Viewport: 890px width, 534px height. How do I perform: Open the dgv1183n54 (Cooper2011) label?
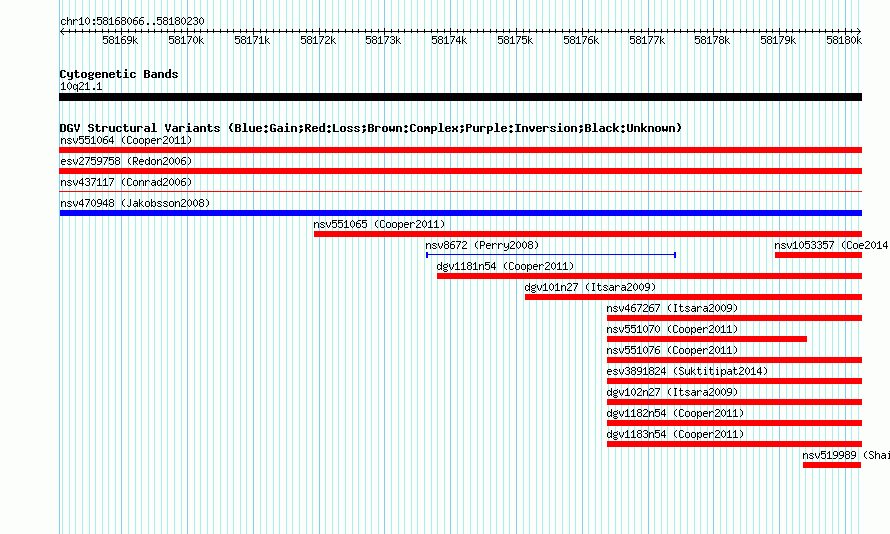point(675,434)
